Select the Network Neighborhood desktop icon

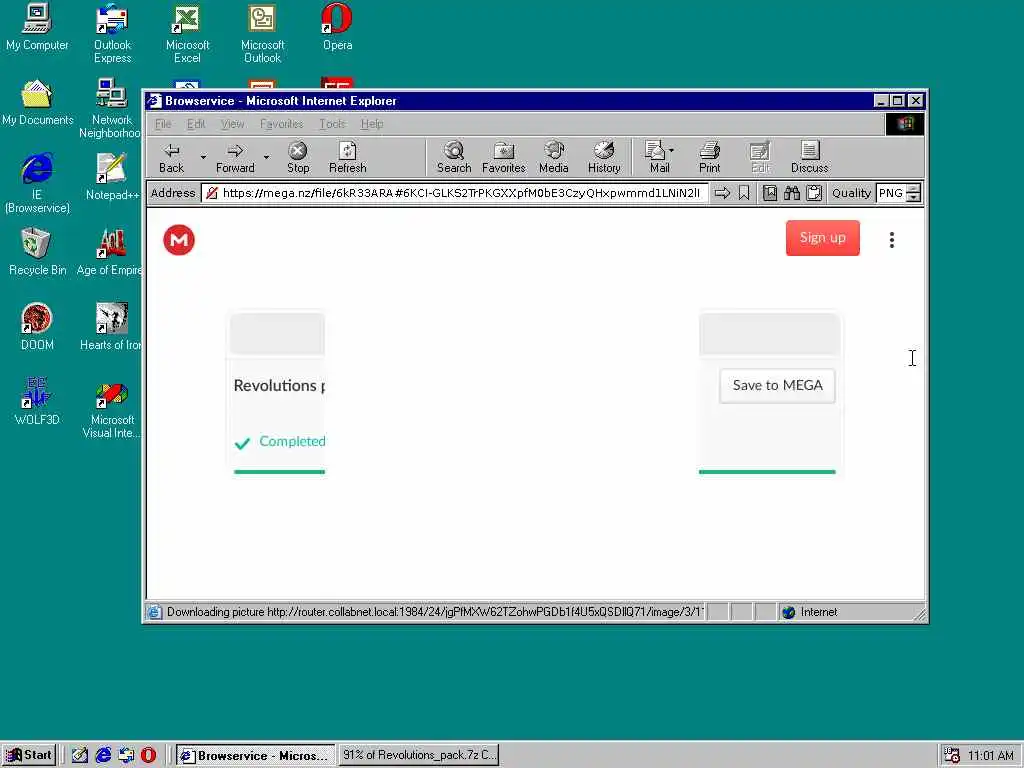point(110,108)
